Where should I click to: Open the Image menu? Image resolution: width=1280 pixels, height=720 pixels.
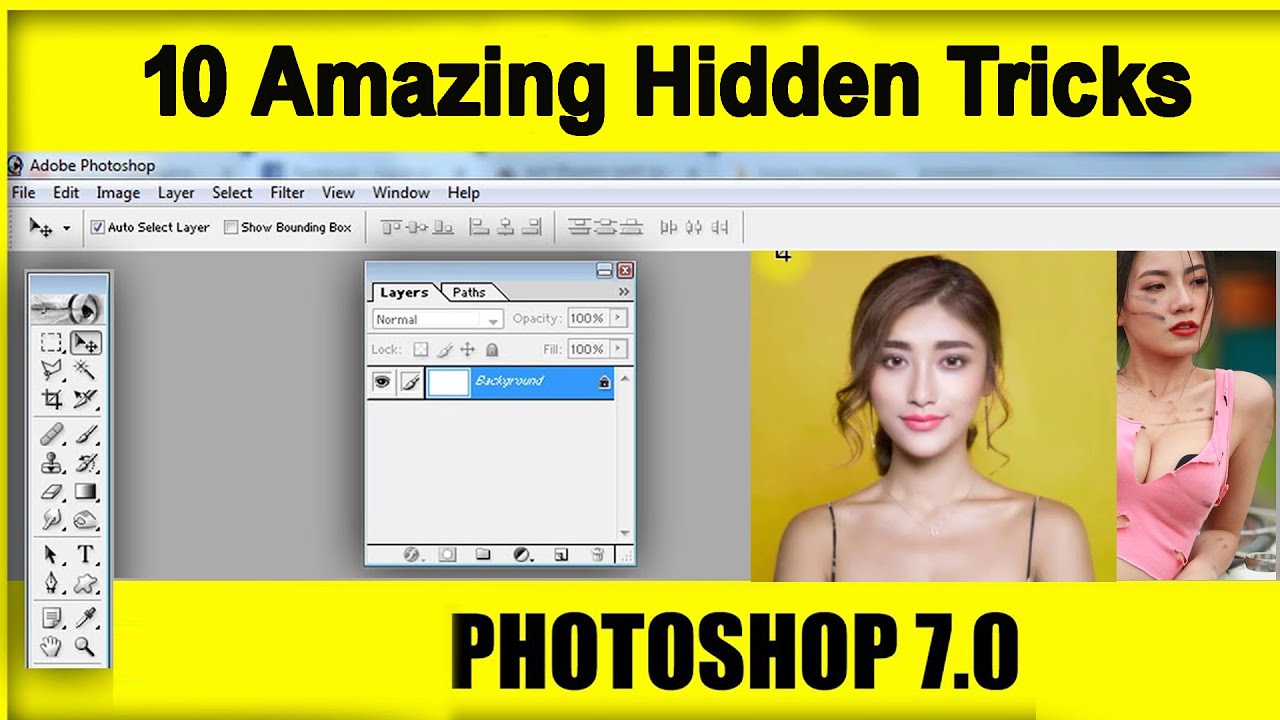click(x=118, y=193)
